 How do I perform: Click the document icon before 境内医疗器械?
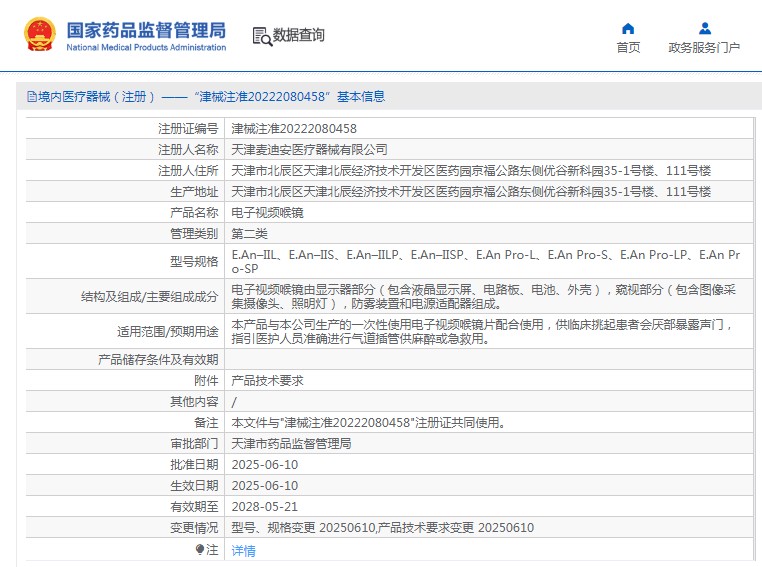31,97
